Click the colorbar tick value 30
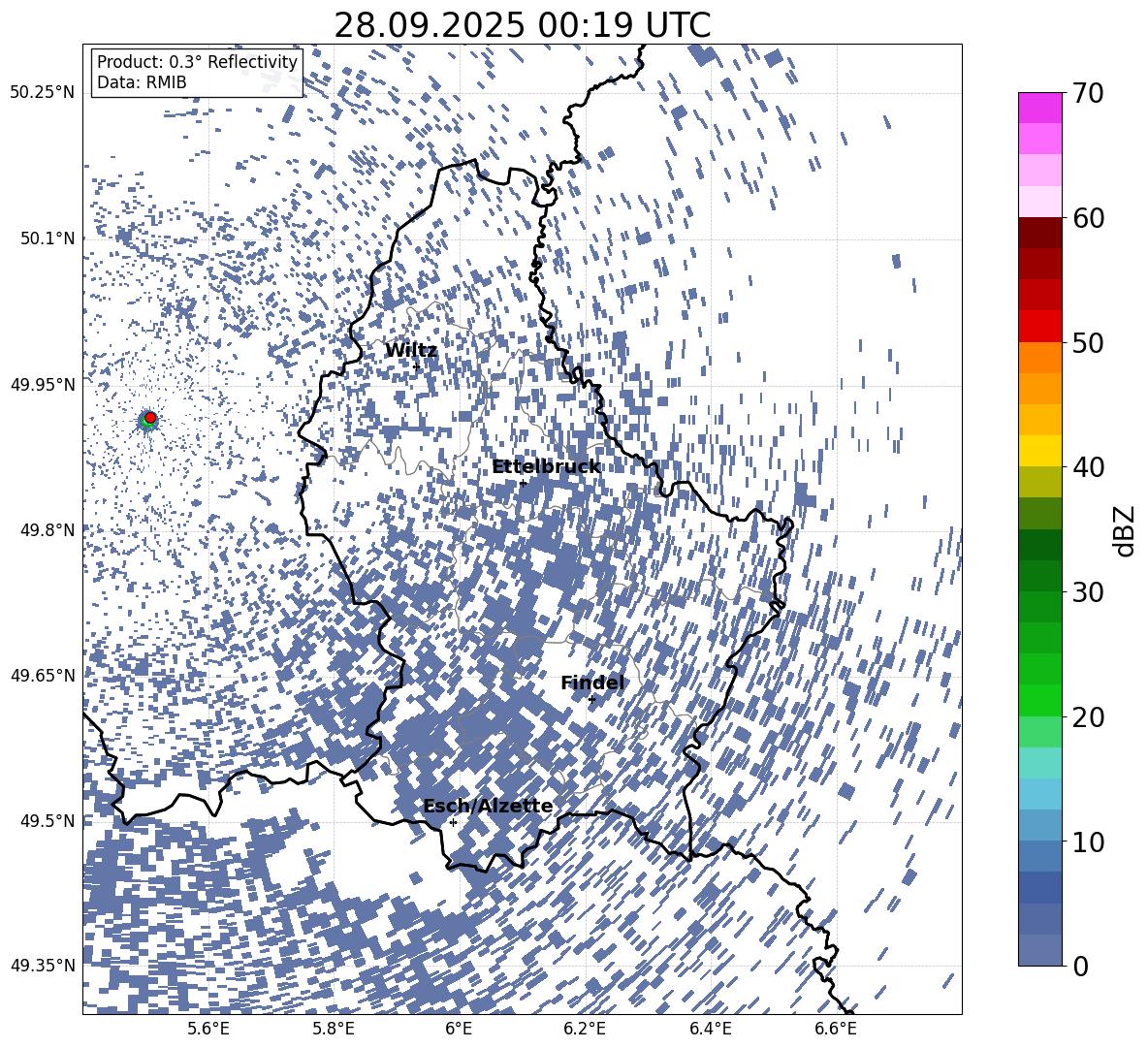This screenshot has width=1148, height=1048. (1089, 592)
